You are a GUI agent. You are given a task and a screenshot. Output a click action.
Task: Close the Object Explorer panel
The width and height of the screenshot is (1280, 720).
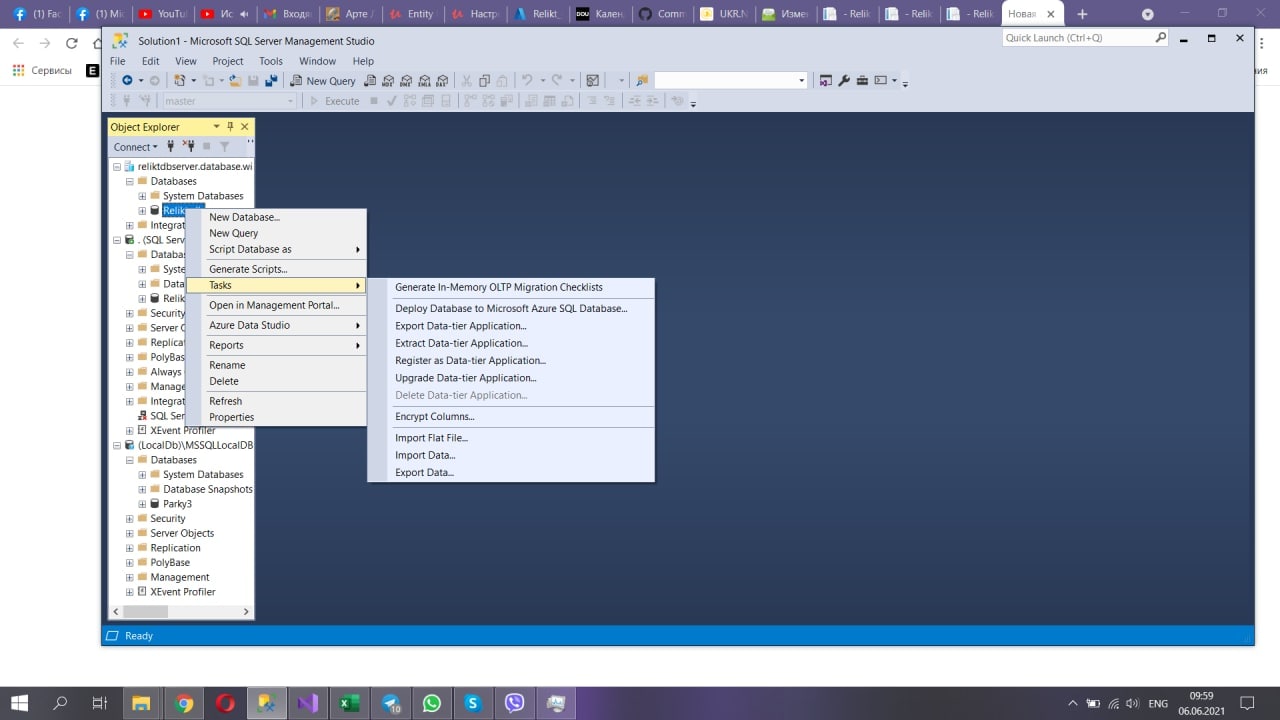coord(245,127)
